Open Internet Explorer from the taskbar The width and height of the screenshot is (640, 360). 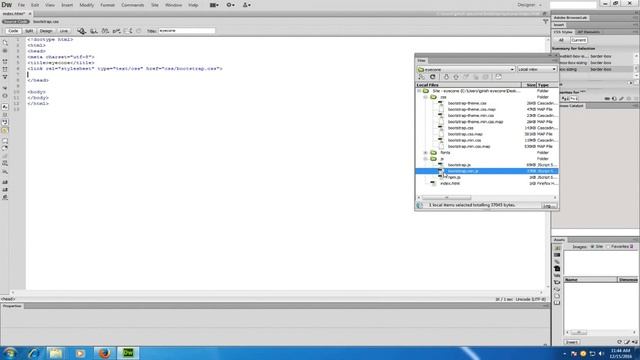pyautogui.click(x=34, y=353)
